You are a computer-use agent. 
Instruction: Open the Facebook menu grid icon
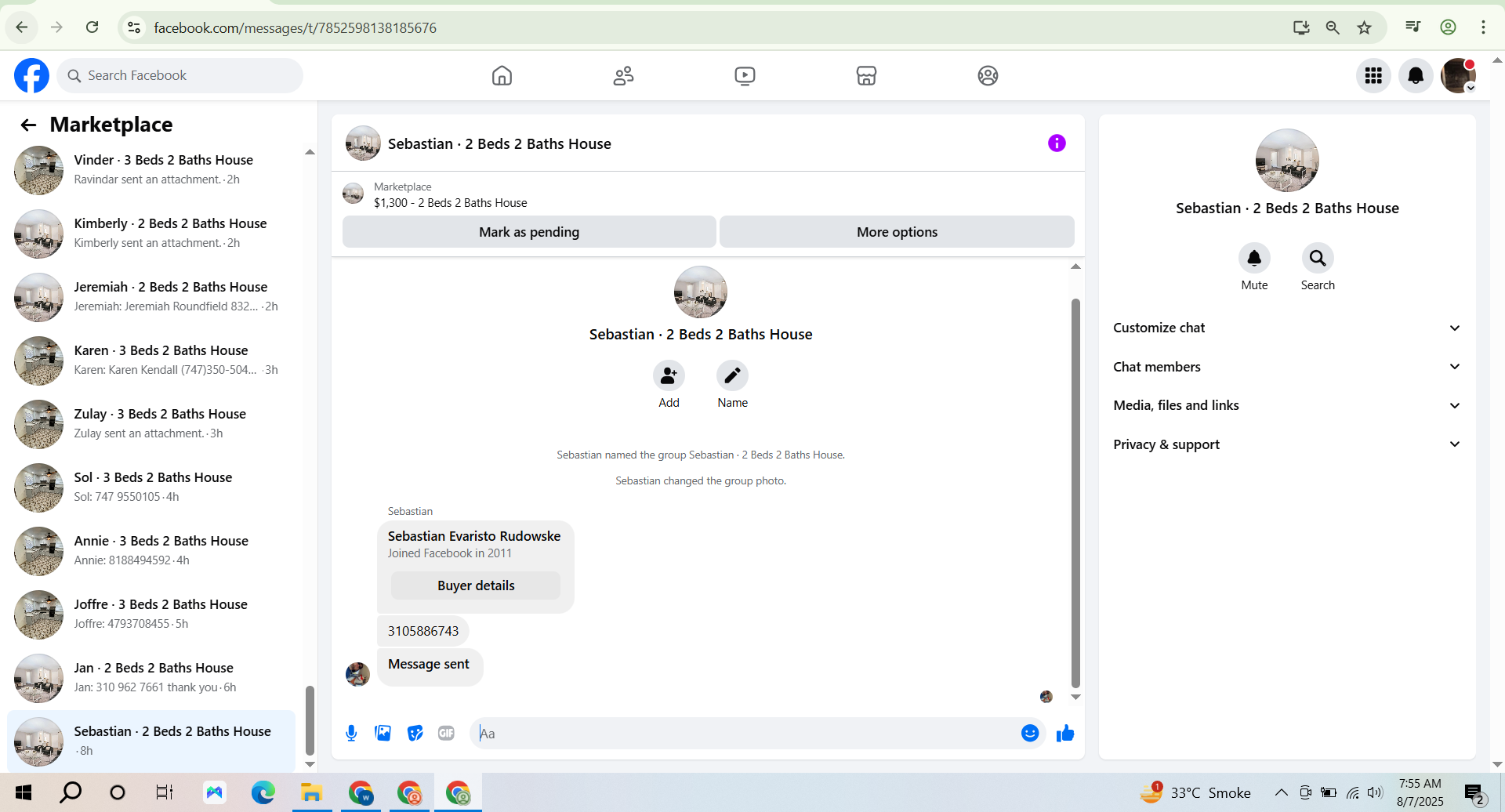tap(1373, 75)
